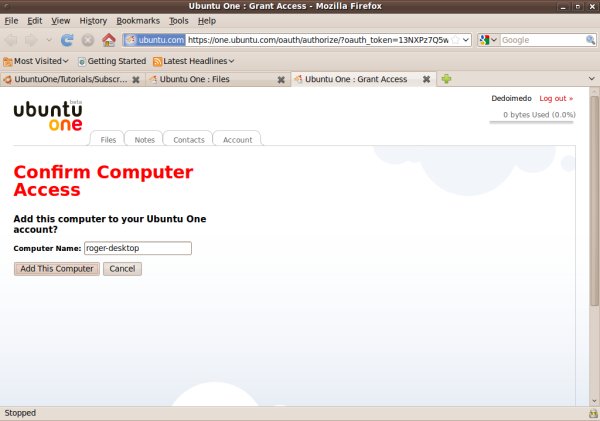Click the Google search field
Image resolution: width=600 pixels, height=421 pixels.
(543, 40)
